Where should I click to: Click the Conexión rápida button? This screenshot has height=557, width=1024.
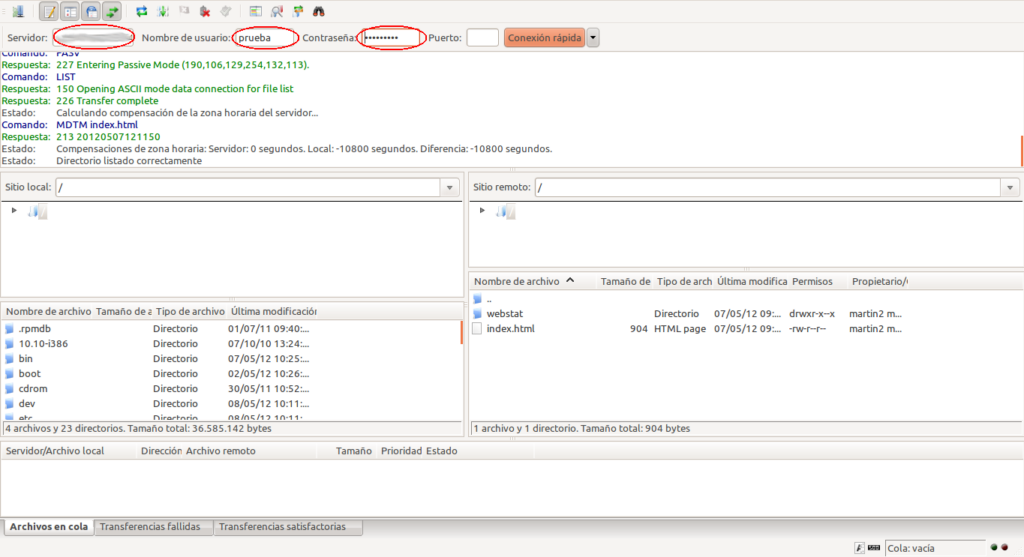click(x=544, y=38)
